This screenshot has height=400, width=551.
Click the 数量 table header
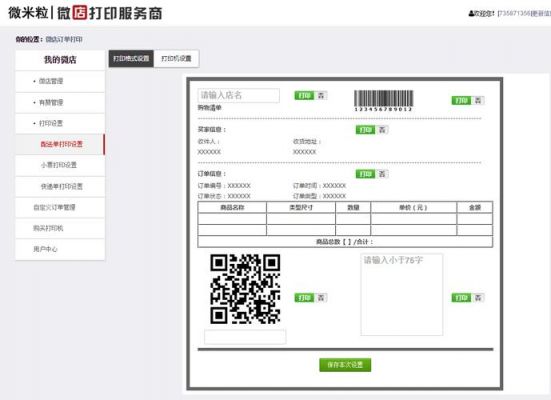353,207
